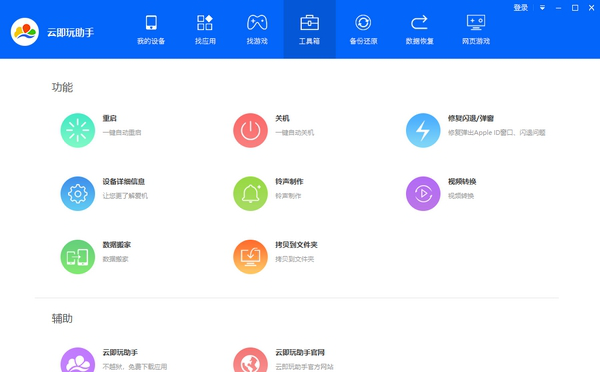
Task: Click the 重启 title text
Action: coord(109,118)
